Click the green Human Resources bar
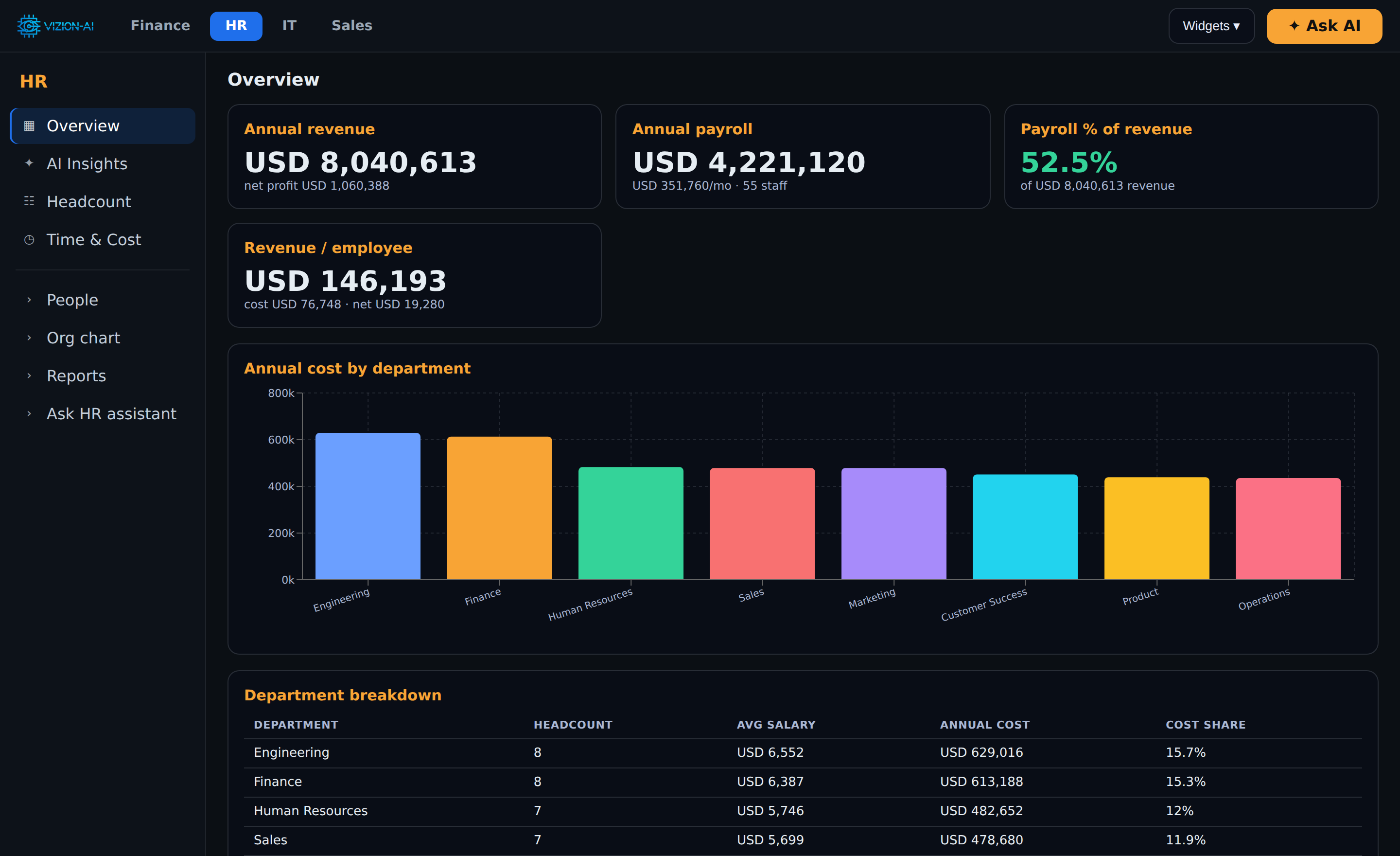This screenshot has height=856, width=1400. [630, 523]
